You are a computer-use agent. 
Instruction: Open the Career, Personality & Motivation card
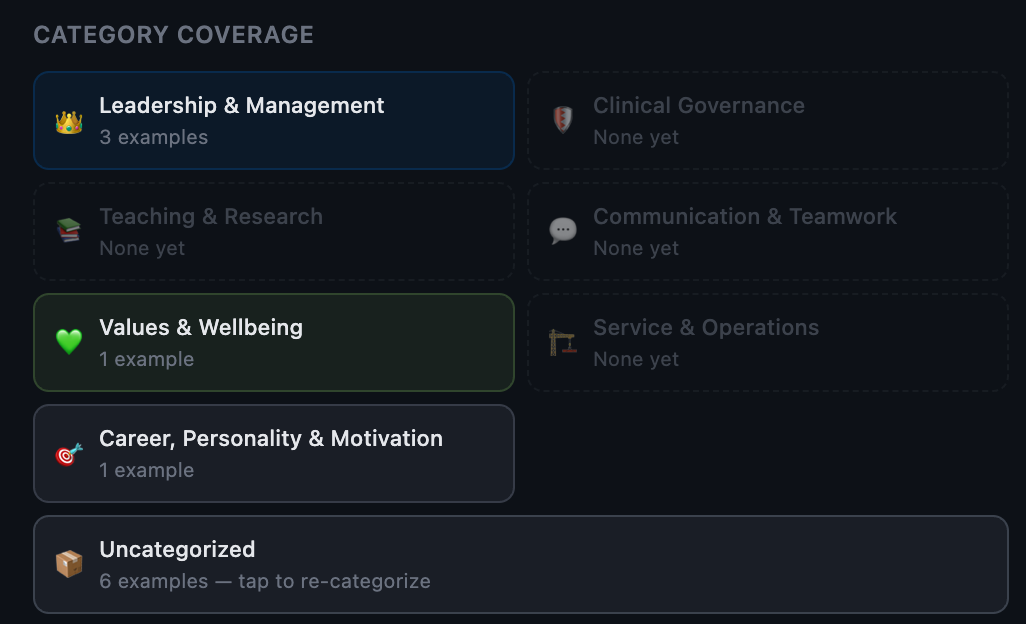(274, 452)
